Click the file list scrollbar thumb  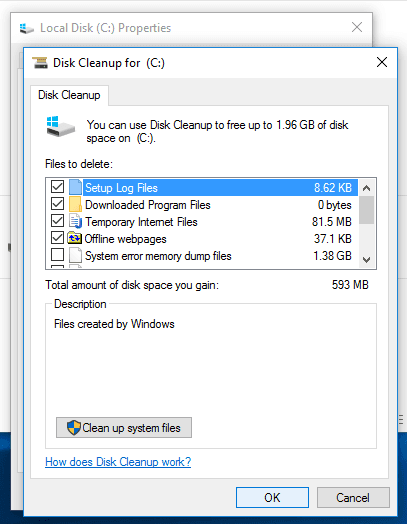[x=367, y=210]
